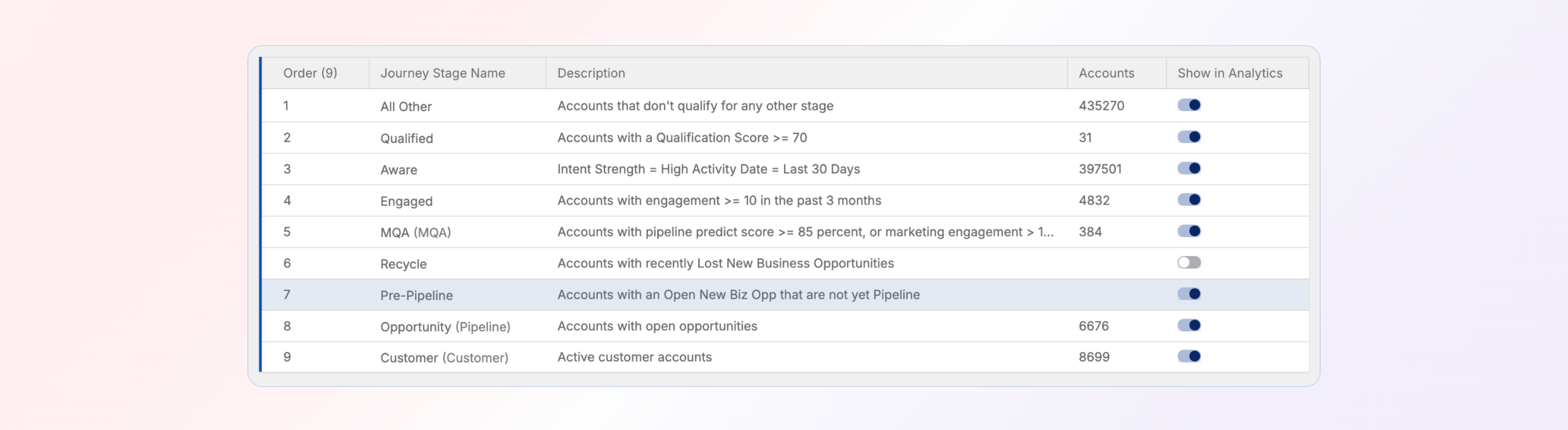
Task: Open the Recycle journey stage name
Action: point(403,264)
